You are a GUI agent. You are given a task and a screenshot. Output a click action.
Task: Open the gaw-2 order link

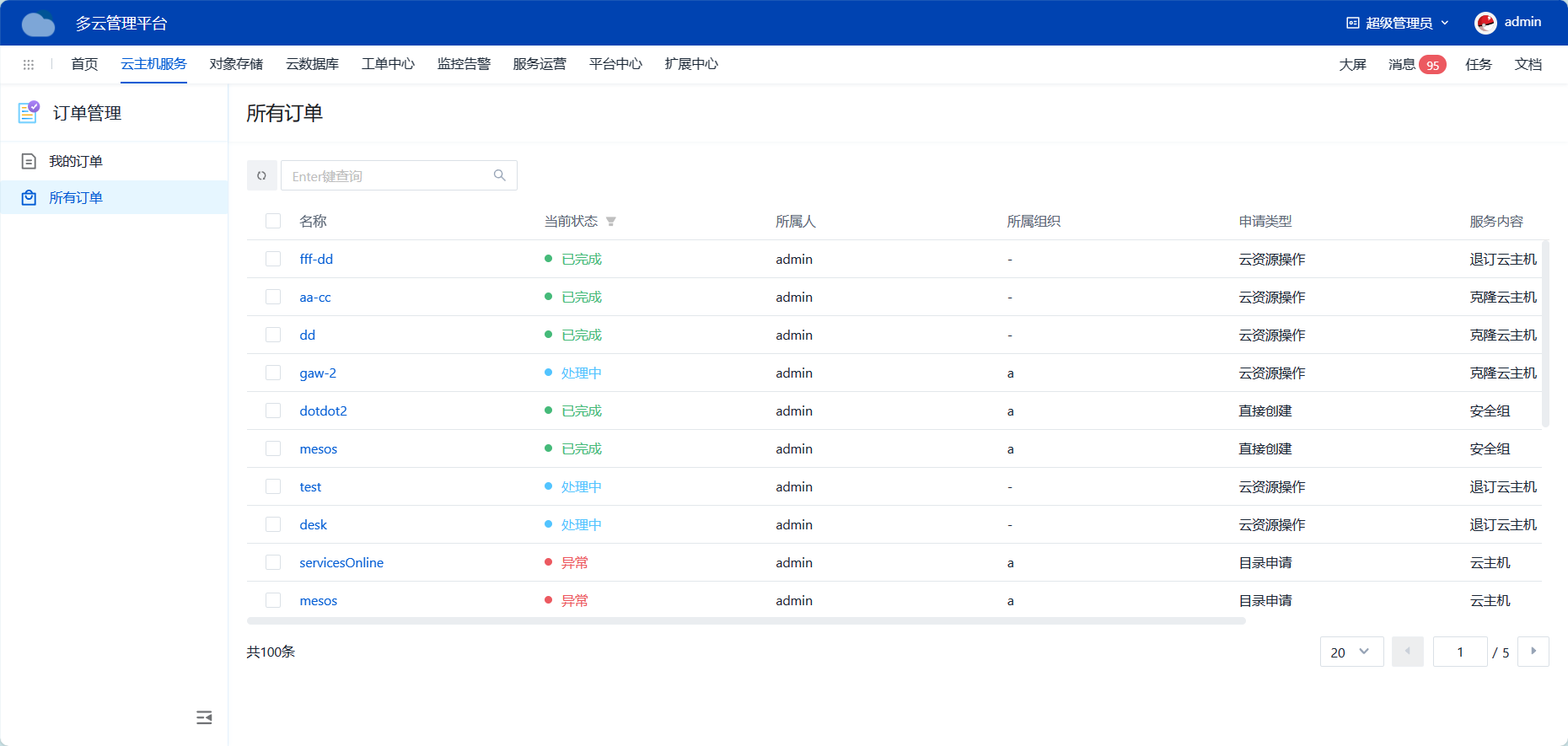click(318, 373)
